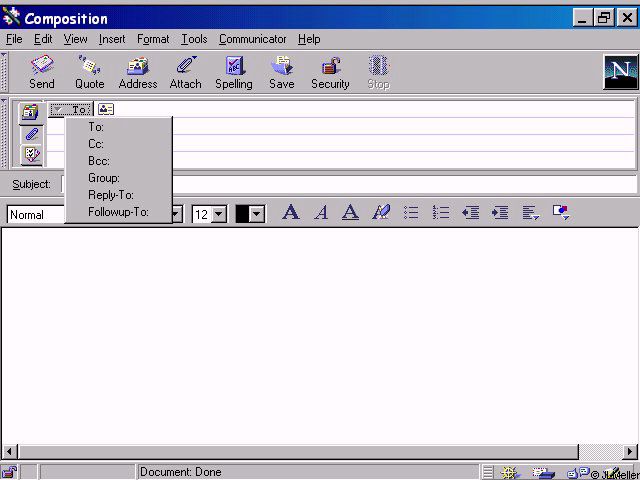Apply underline with the underlined A icon

[350, 212]
